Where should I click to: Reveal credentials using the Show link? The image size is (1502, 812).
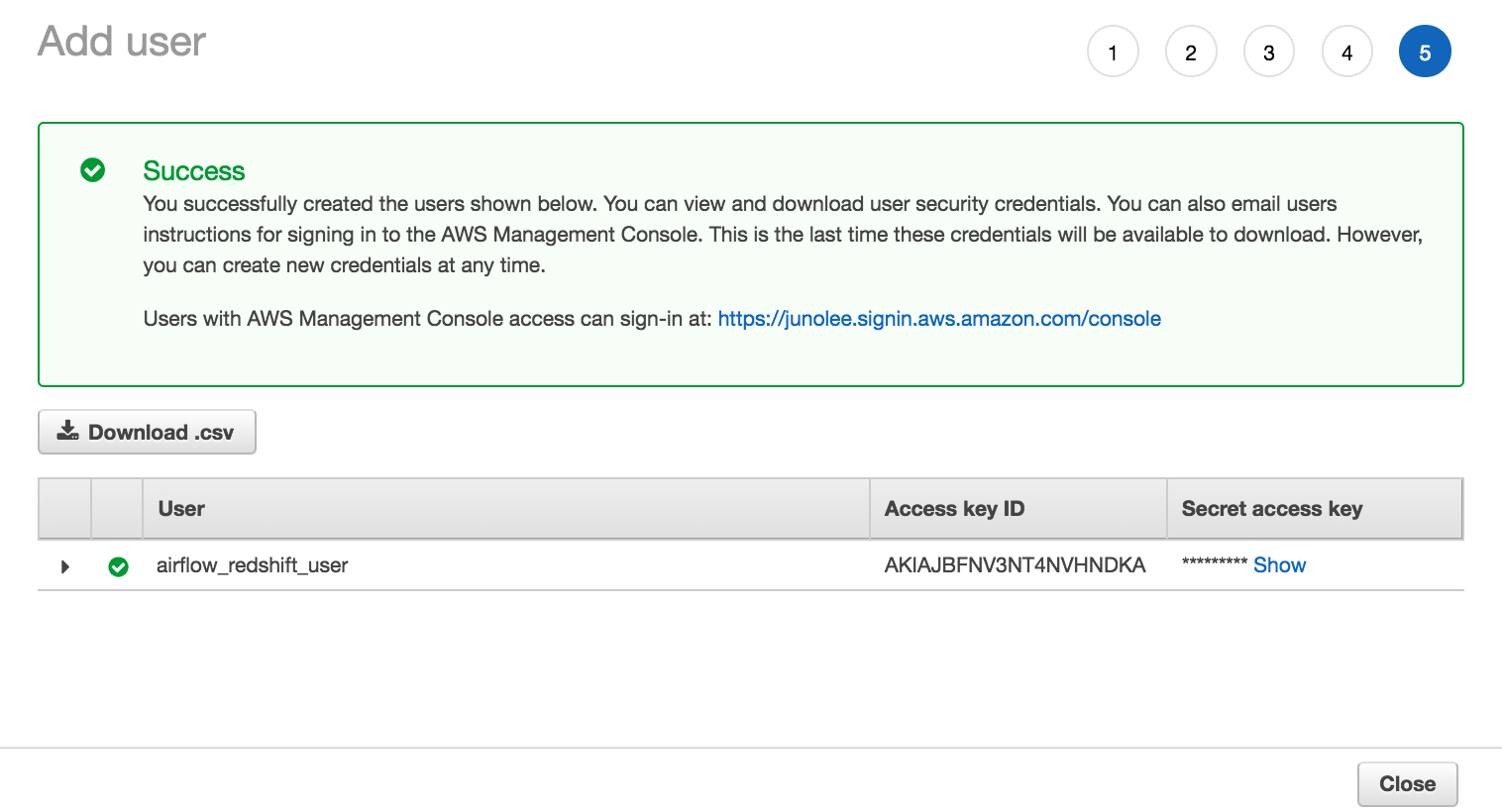pyautogui.click(x=1279, y=564)
